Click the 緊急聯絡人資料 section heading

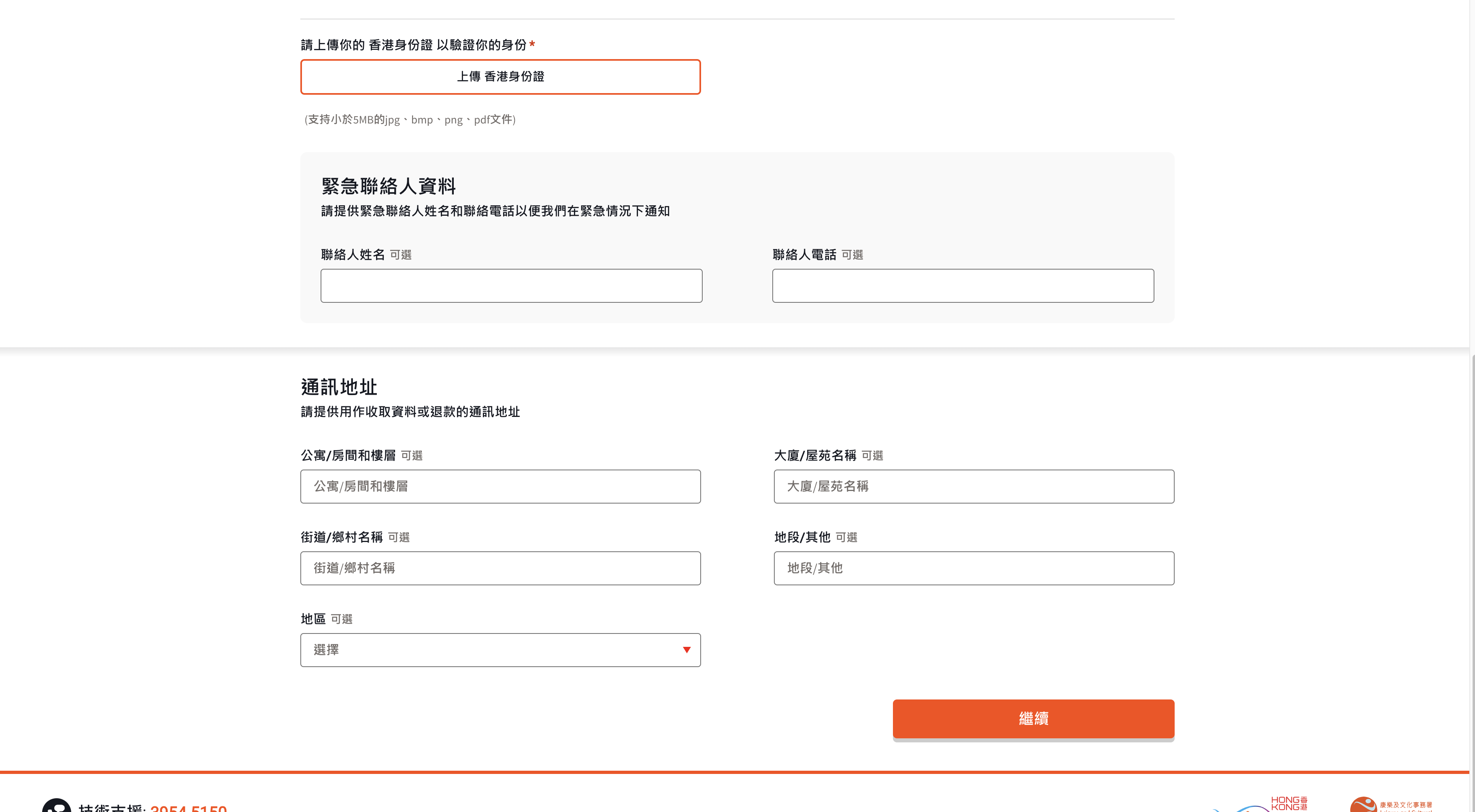[x=388, y=185]
